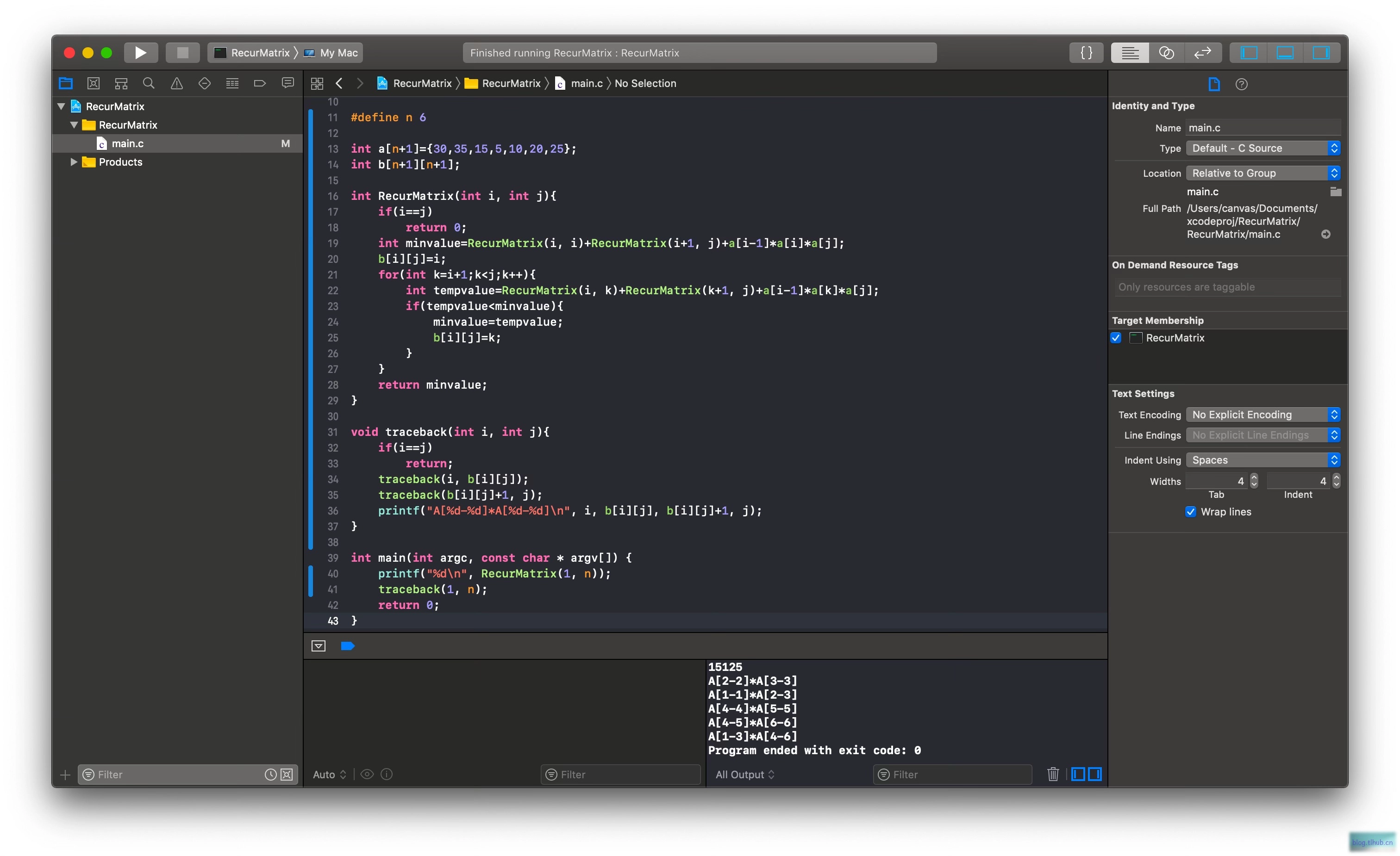
Task: Go forward in editor history
Action: [360, 83]
